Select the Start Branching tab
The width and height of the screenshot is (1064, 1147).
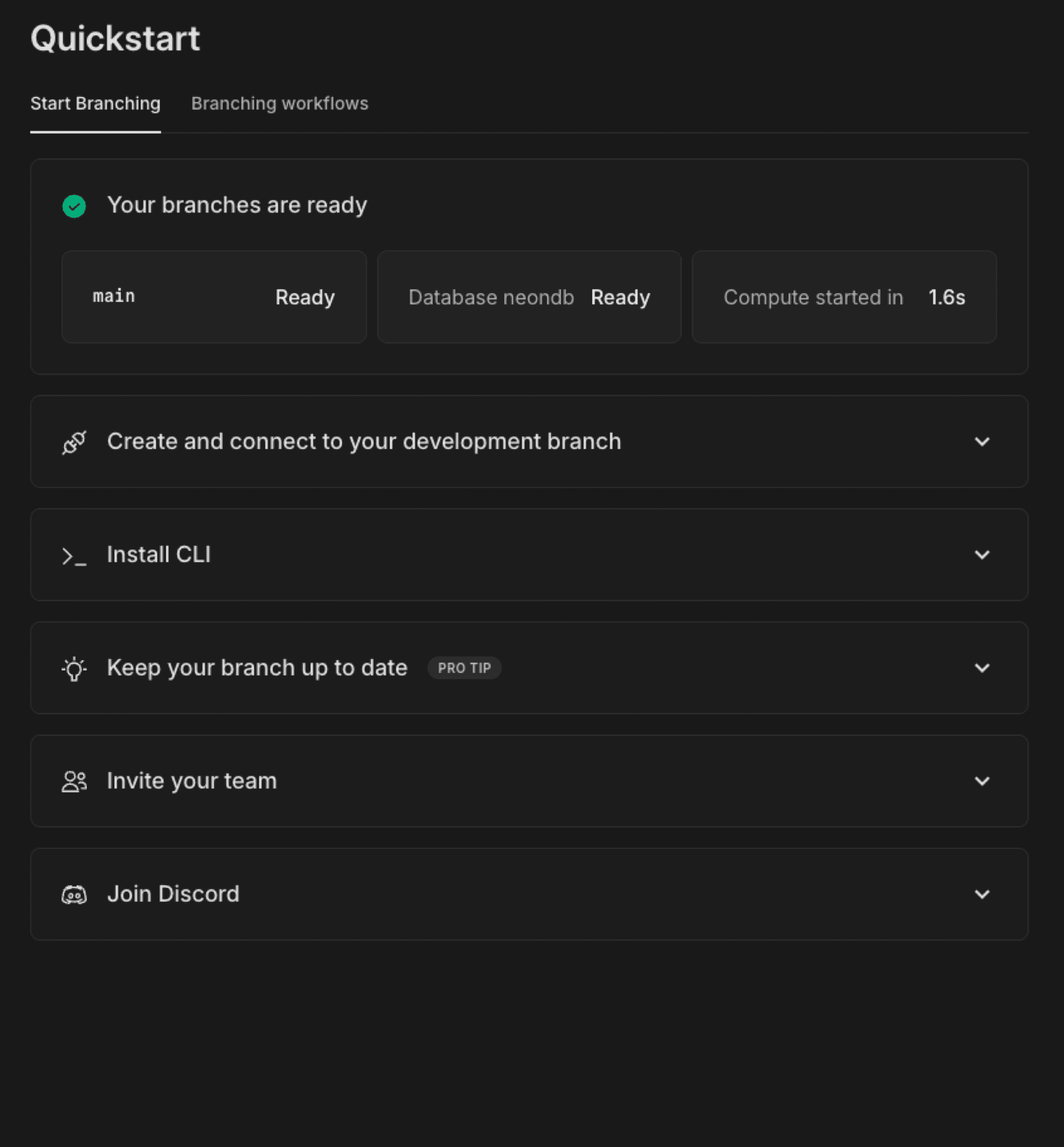point(95,104)
